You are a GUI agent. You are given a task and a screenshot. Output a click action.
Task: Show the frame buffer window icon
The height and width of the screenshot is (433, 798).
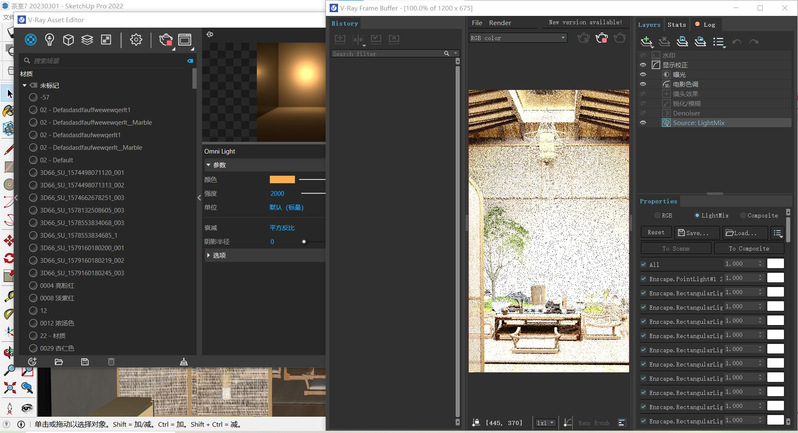pos(185,40)
